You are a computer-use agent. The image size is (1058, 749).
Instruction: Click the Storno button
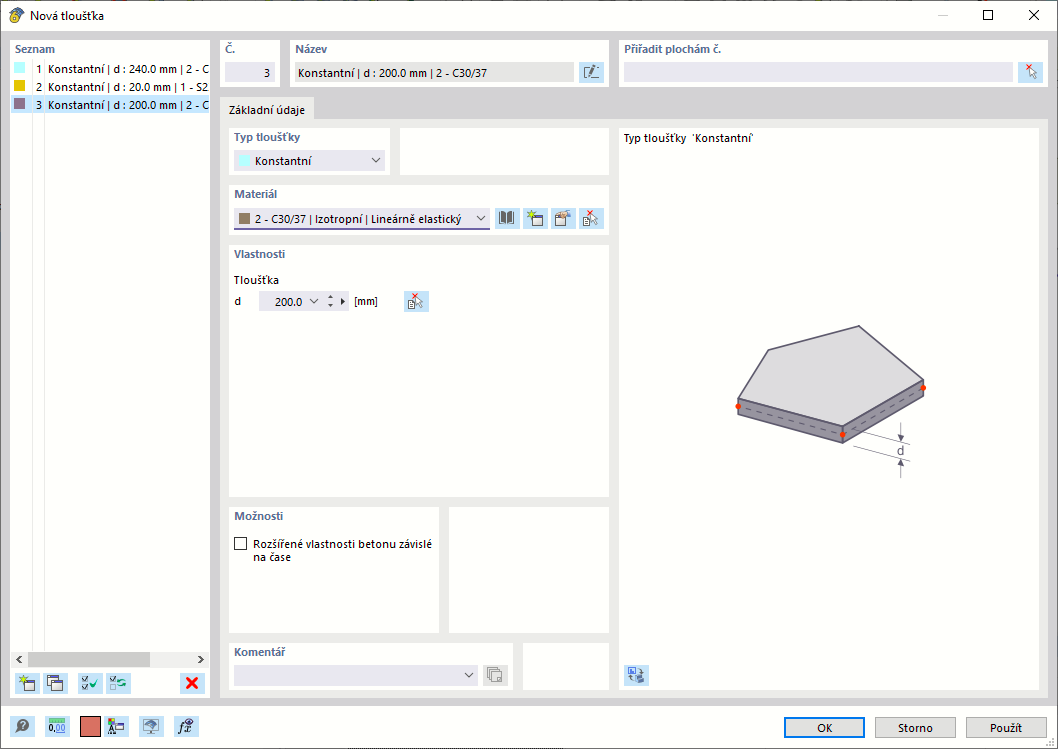[x=915, y=727]
